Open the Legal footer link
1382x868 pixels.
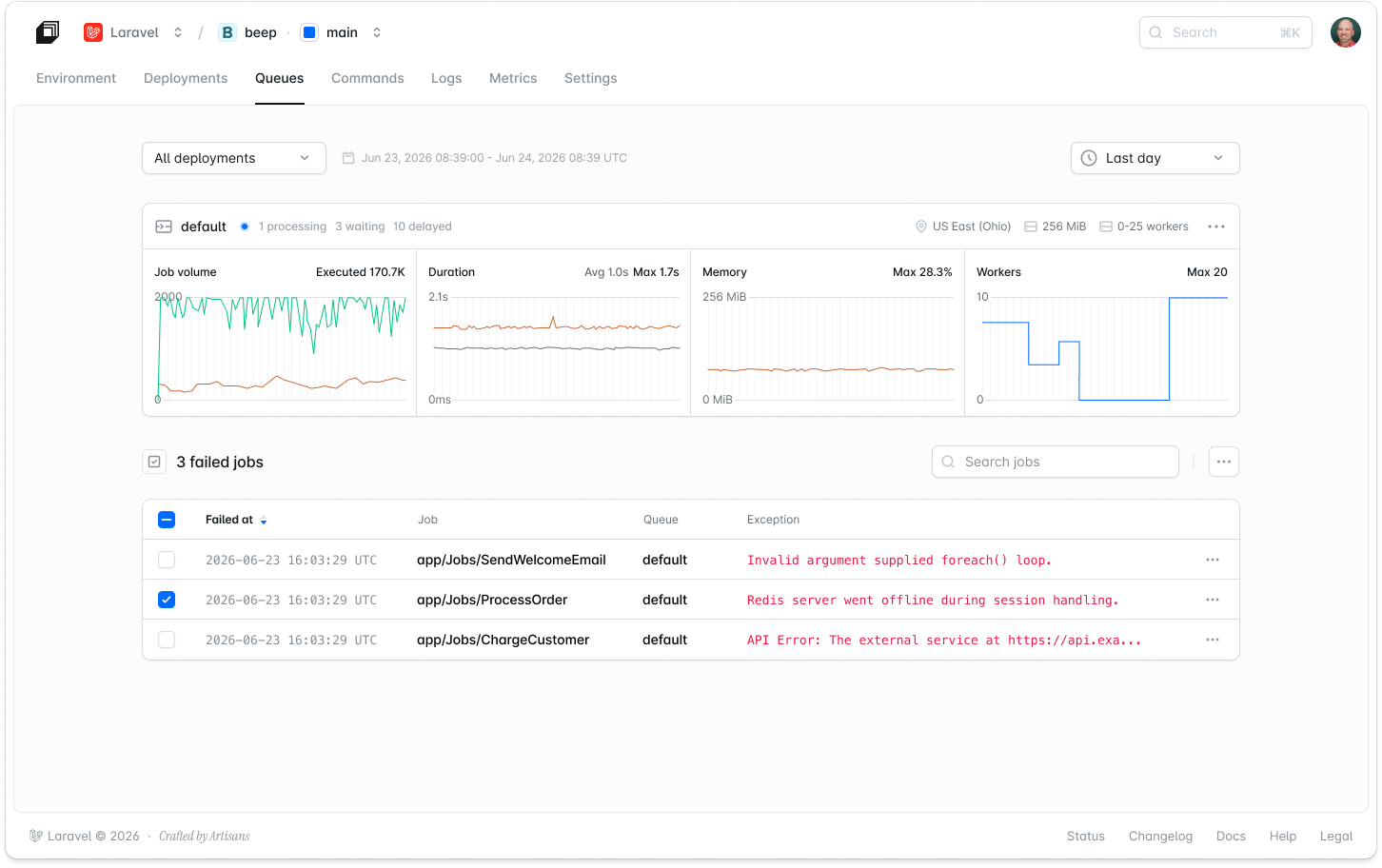coord(1336,836)
